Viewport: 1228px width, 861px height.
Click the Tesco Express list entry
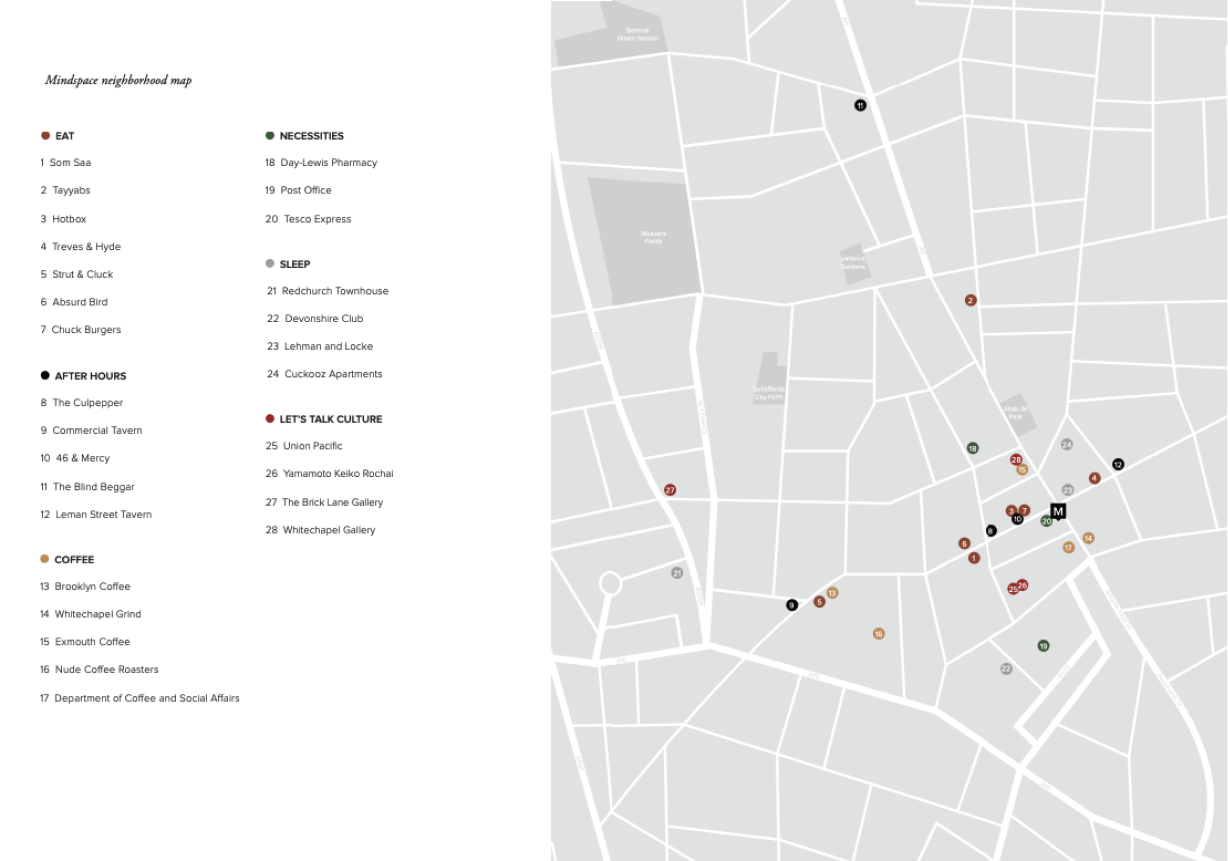tap(317, 219)
